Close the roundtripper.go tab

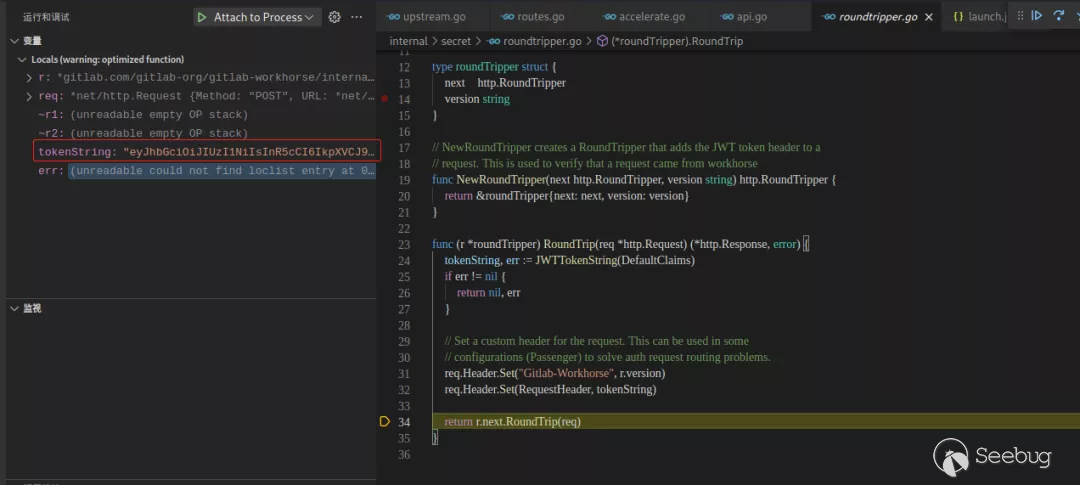point(929,17)
